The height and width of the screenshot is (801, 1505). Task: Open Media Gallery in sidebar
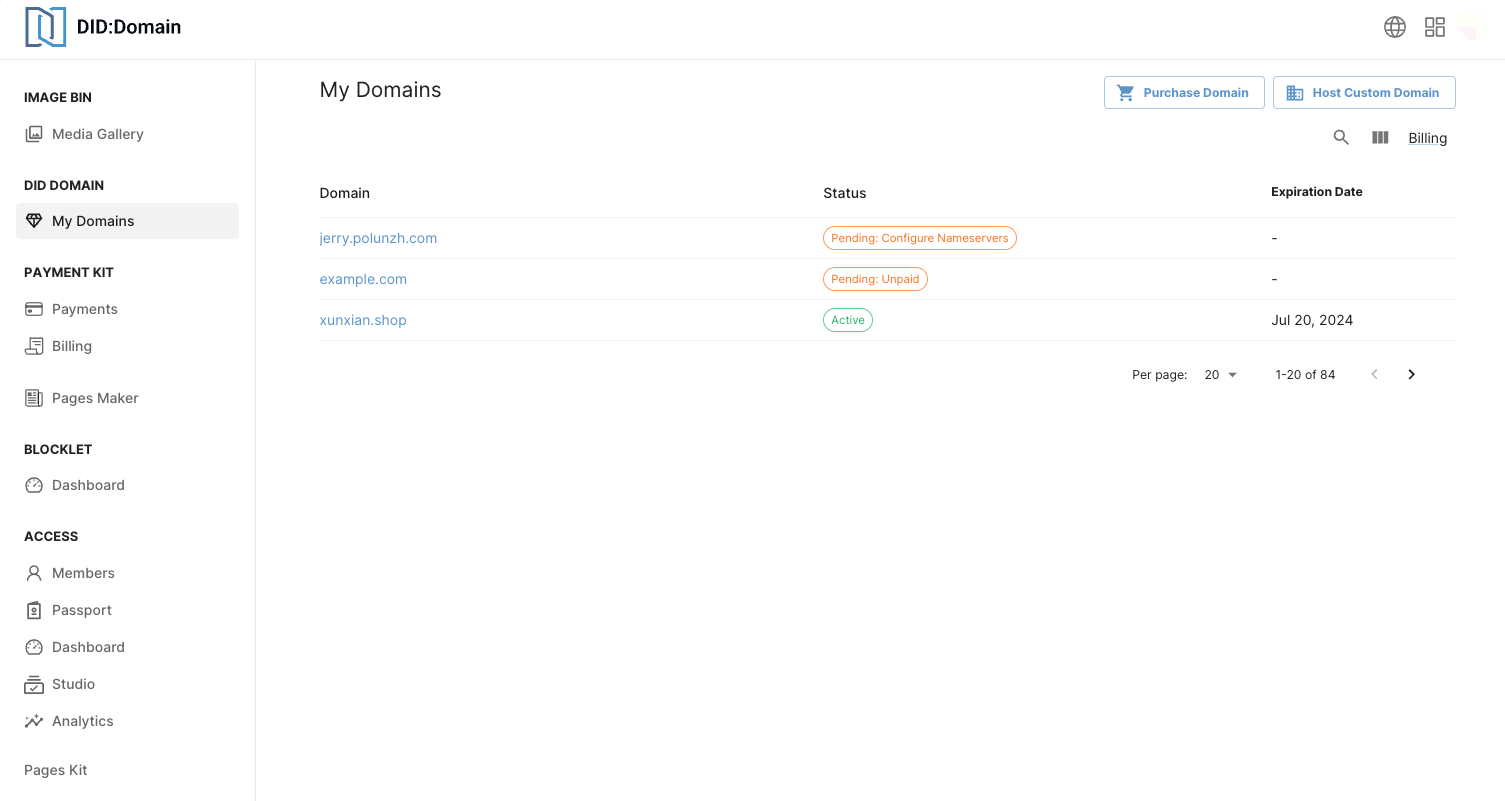click(97, 134)
